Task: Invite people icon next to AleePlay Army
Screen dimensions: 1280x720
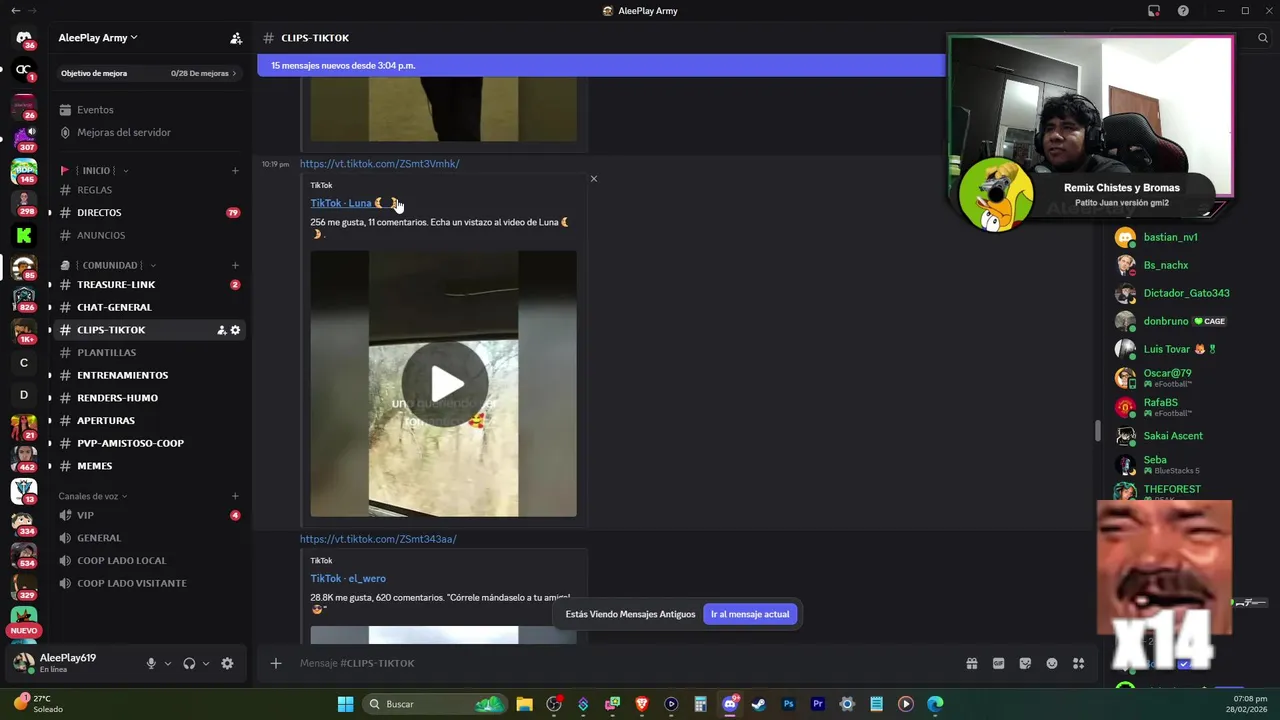Action: [x=236, y=38]
